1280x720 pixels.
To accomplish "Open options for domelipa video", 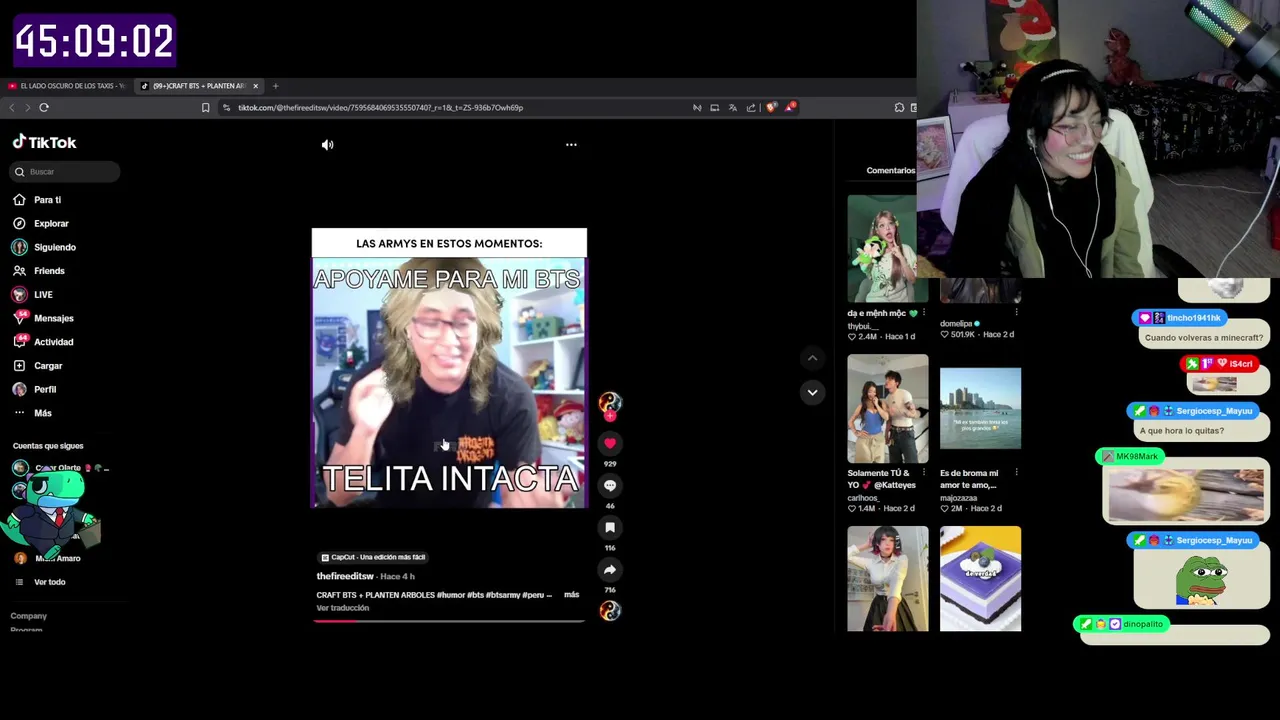I will 1016,313.
